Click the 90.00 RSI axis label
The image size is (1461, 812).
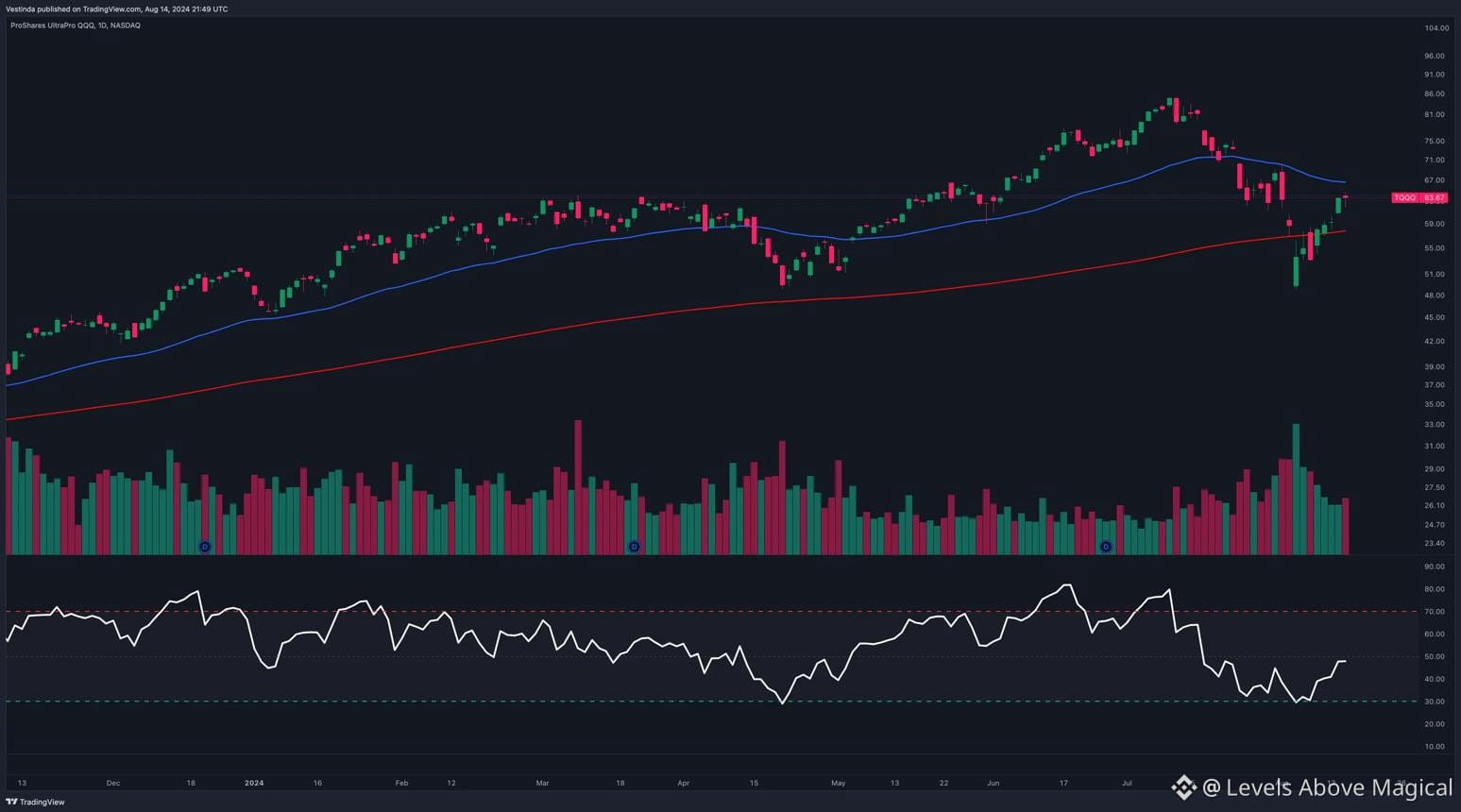point(1436,567)
